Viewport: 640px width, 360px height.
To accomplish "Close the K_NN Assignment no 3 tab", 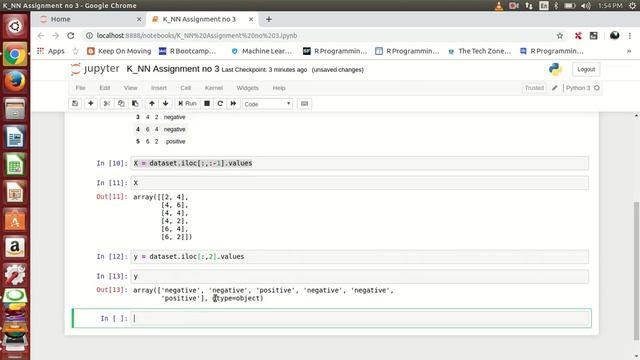I will pyautogui.click(x=251, y=19).
